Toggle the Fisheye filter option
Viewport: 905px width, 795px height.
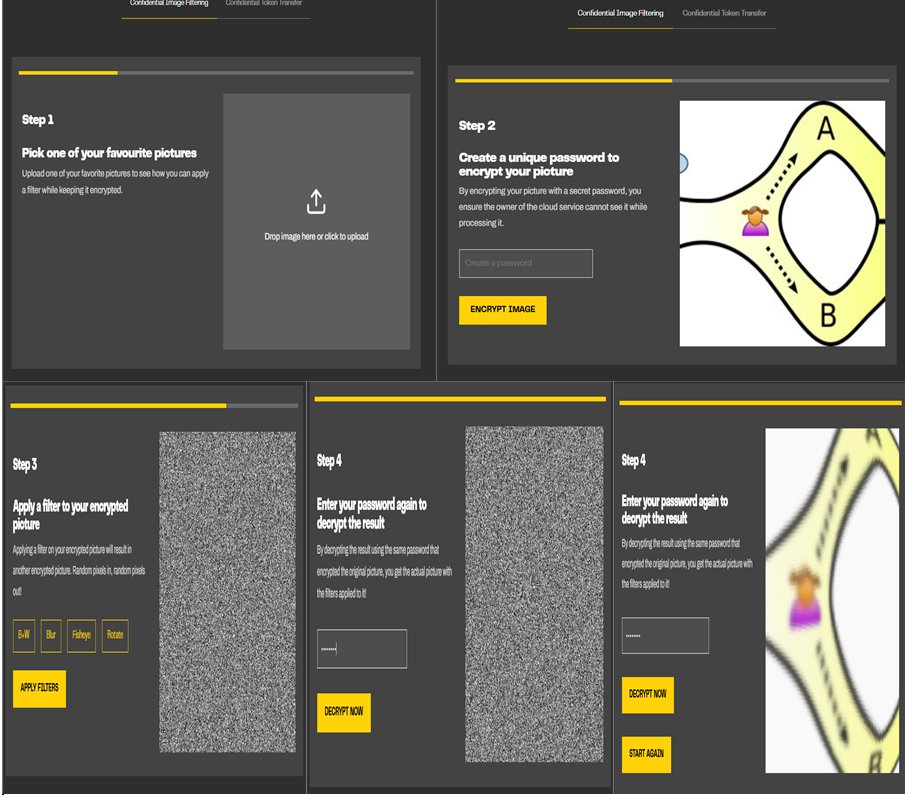81,636
